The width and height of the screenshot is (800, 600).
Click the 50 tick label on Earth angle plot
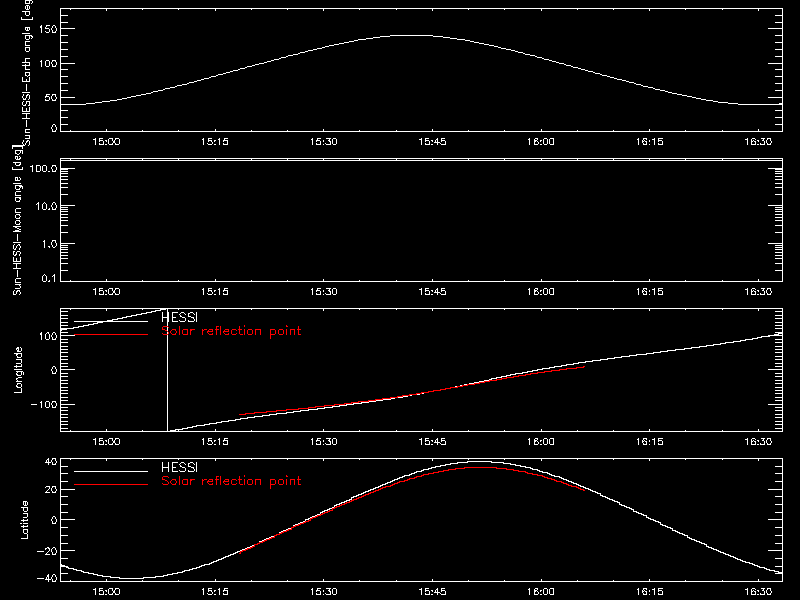(x=51, y=97)
